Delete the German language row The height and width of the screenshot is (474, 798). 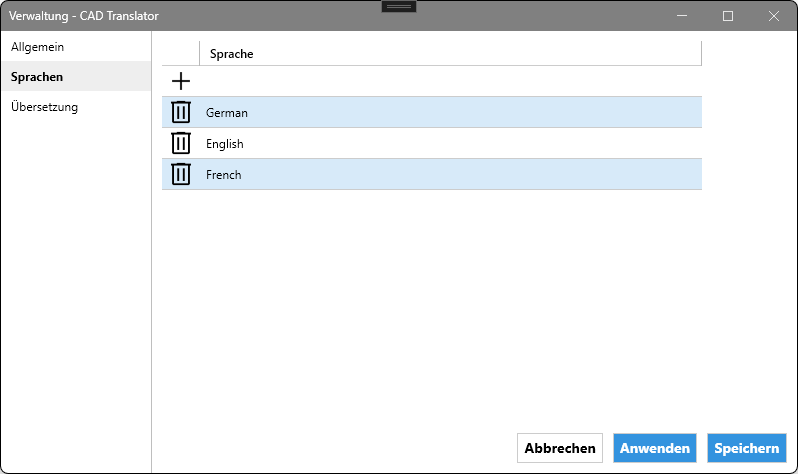click(181, 112)
